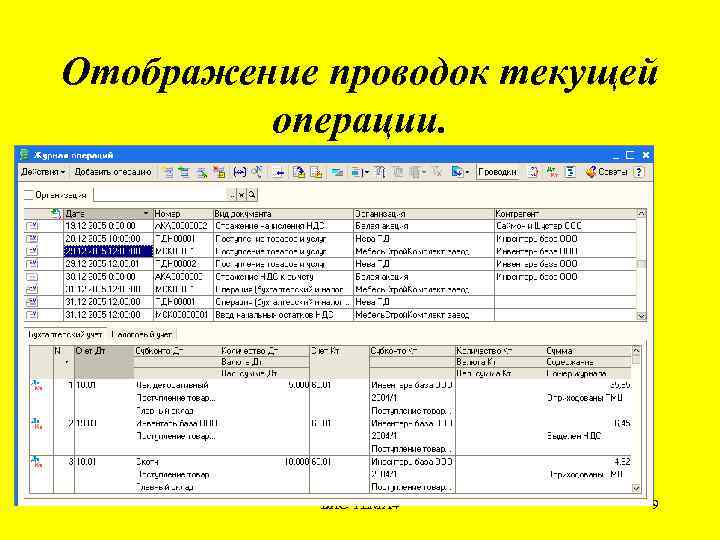Click the Post document toolbar icon
This screenshot has width=720, height=540.
pos(299,172)
